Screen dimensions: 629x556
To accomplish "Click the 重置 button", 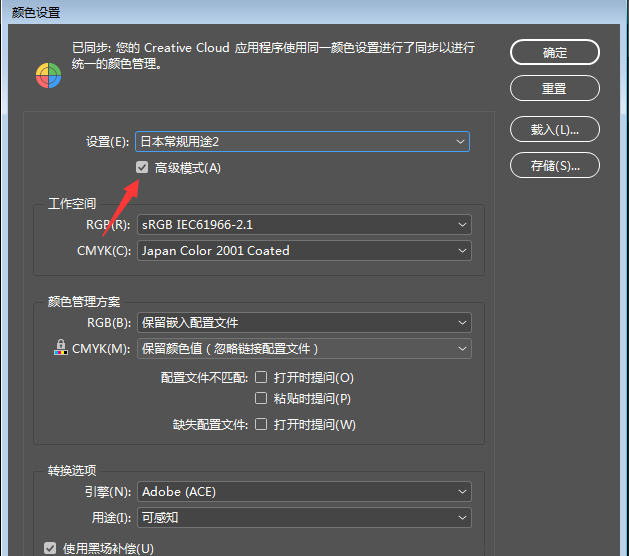I will click(555, 88).
